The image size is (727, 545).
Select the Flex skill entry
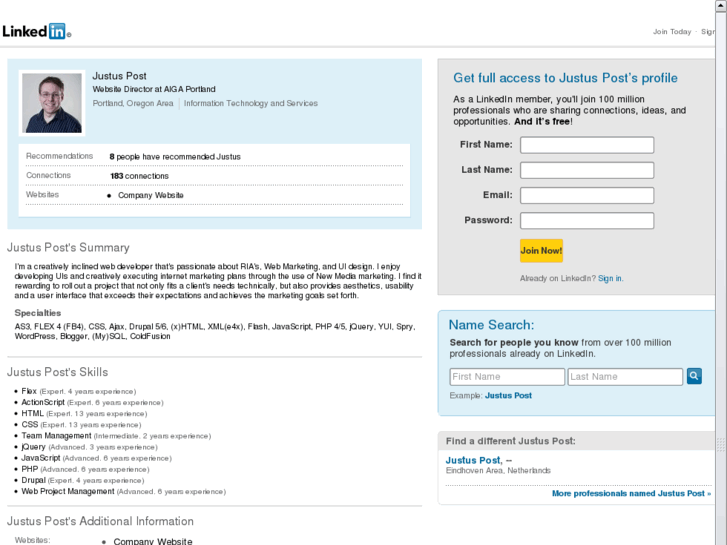(79, 391)
